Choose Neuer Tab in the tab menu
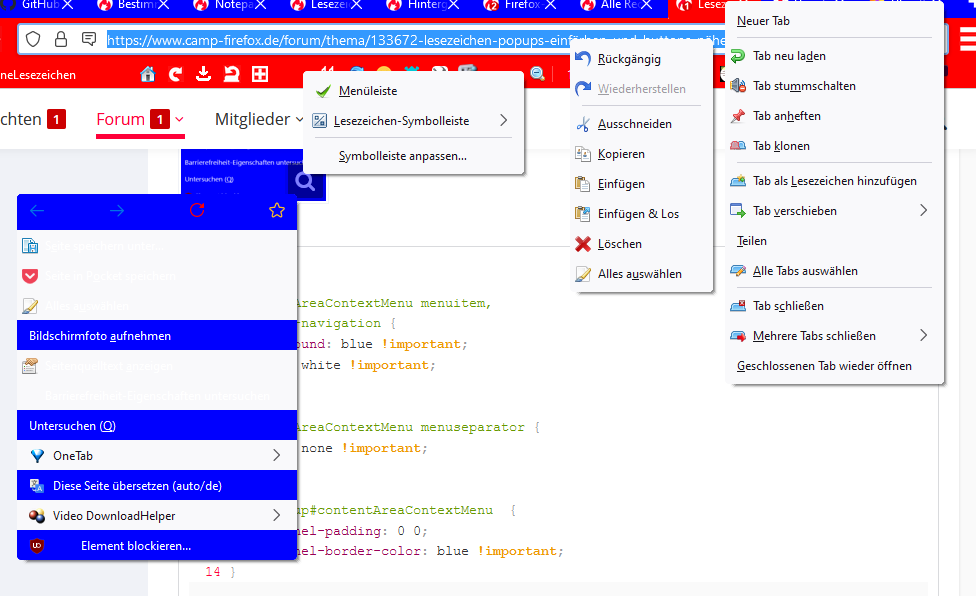Viewport: 976px width, 596px height. coord(834,21)
